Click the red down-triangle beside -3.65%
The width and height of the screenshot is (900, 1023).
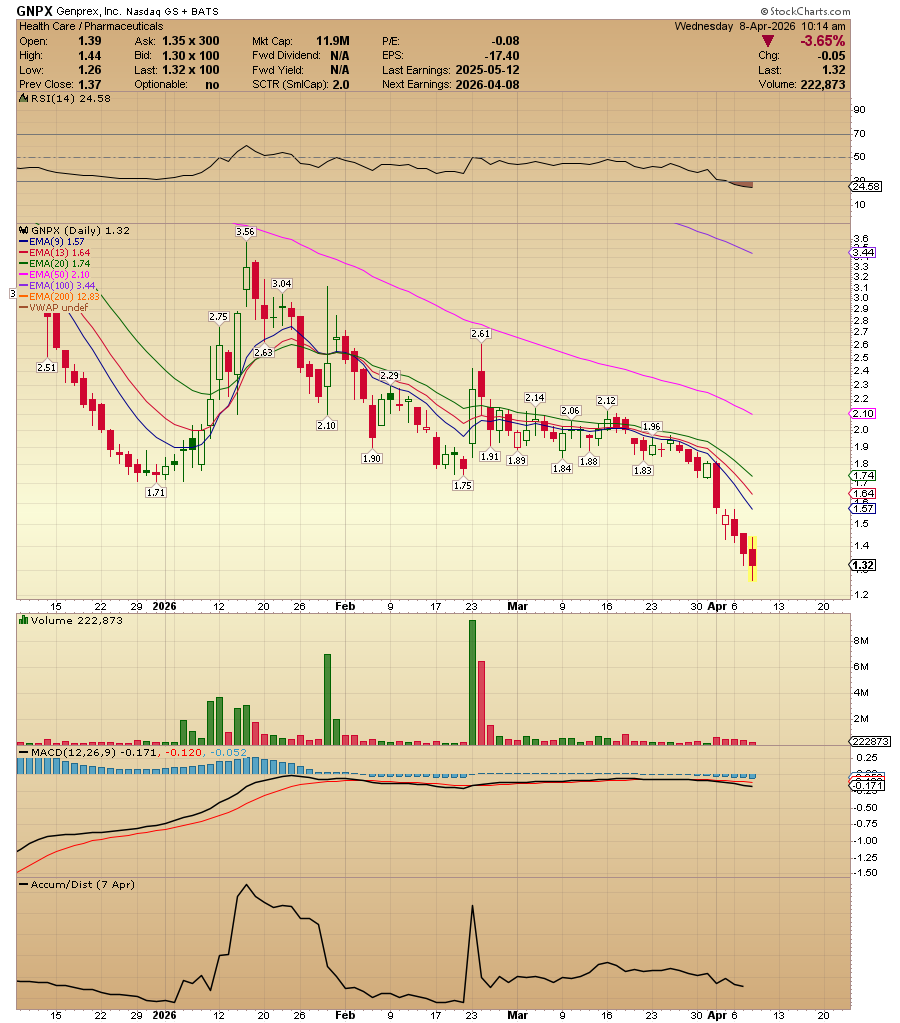click(x=768, y=41)
